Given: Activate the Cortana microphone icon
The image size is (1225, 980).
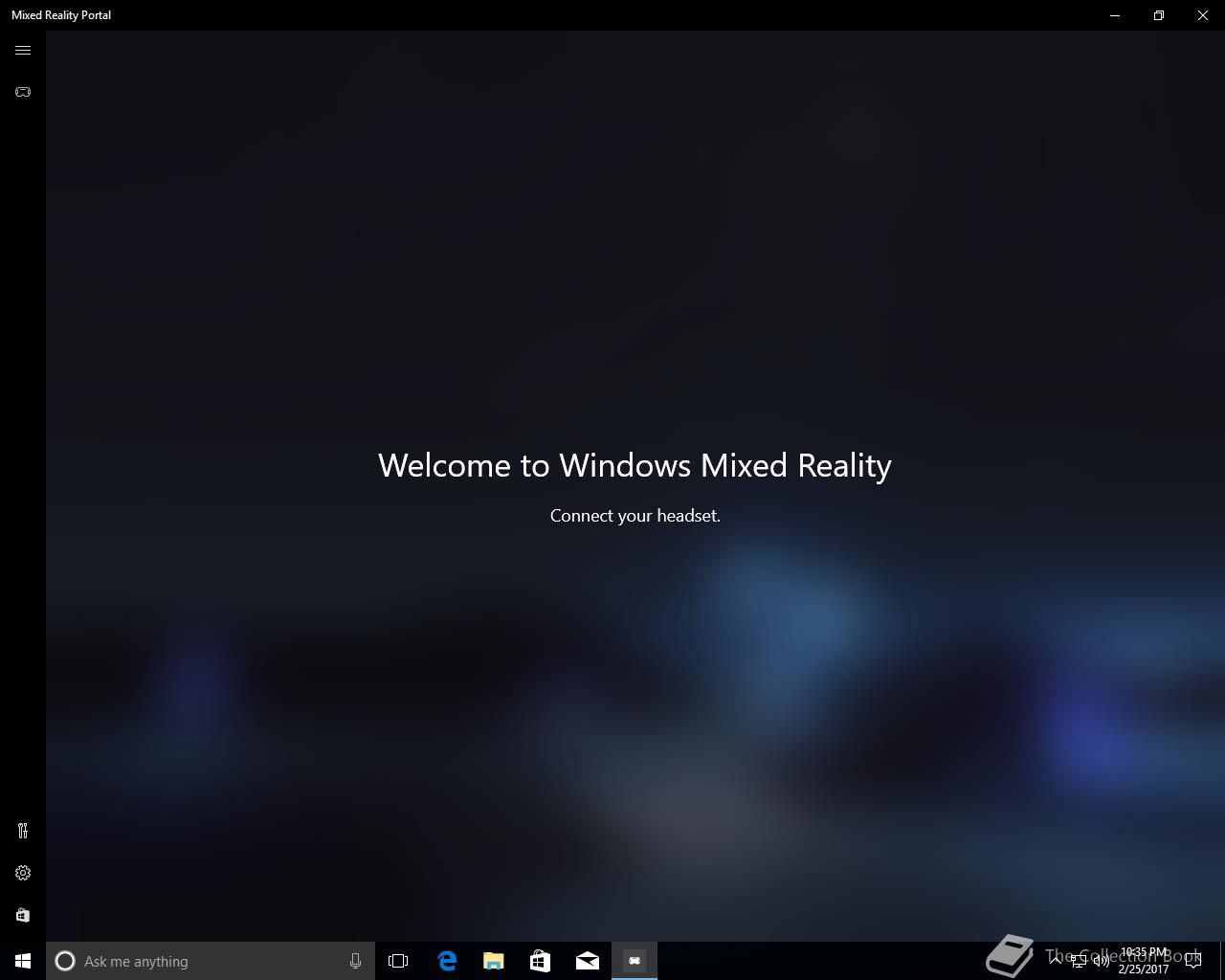Looking at the screenshot, I should click(x=355, y=961).
